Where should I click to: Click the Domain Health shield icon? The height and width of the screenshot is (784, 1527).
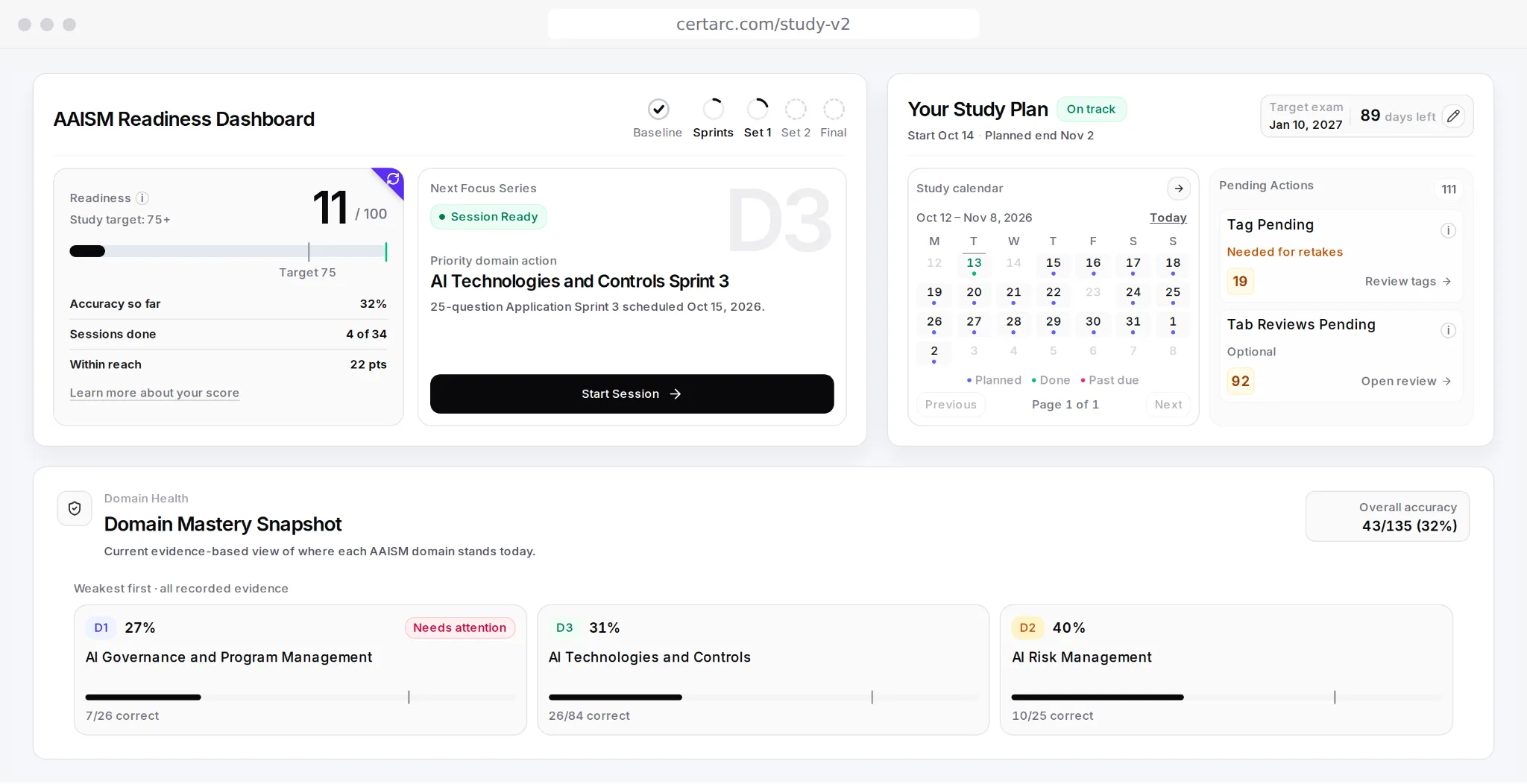[75, 508]
